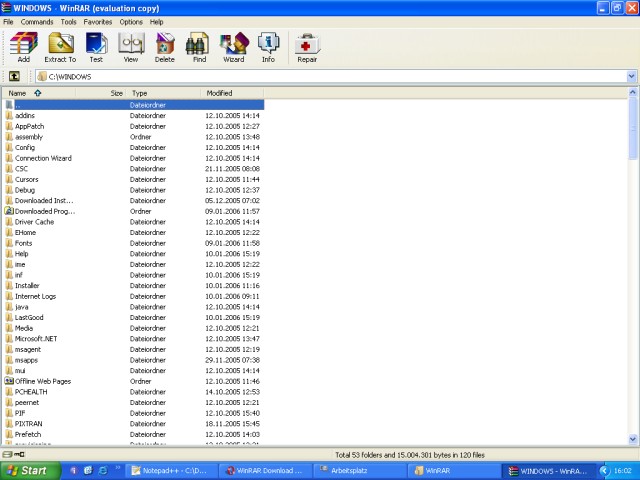Viewport: 640px width, 480px height.
Task: Click the drive icon in status bar
Action: 7,454
